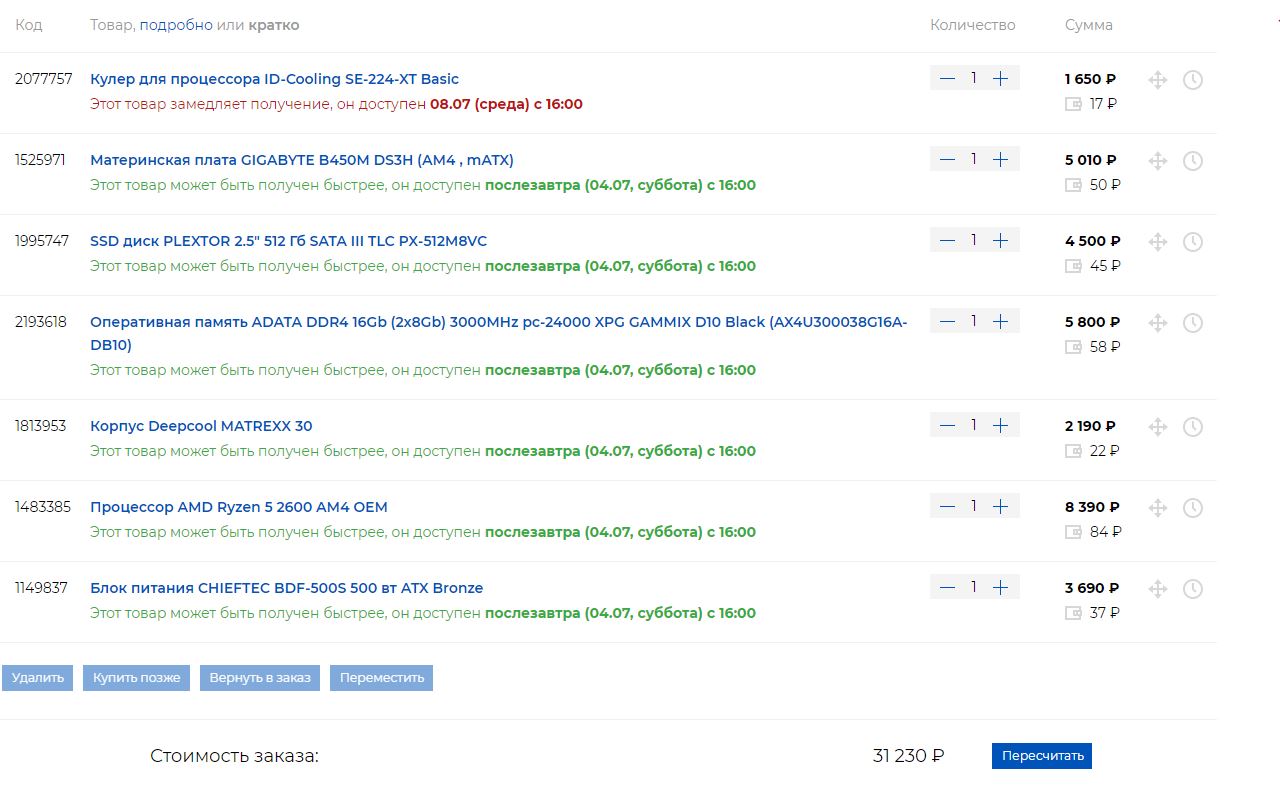Click the quantity field of the PLEXTOR SSD
Viewport: 1280px width, 788px height.
[x=974, y=240]
